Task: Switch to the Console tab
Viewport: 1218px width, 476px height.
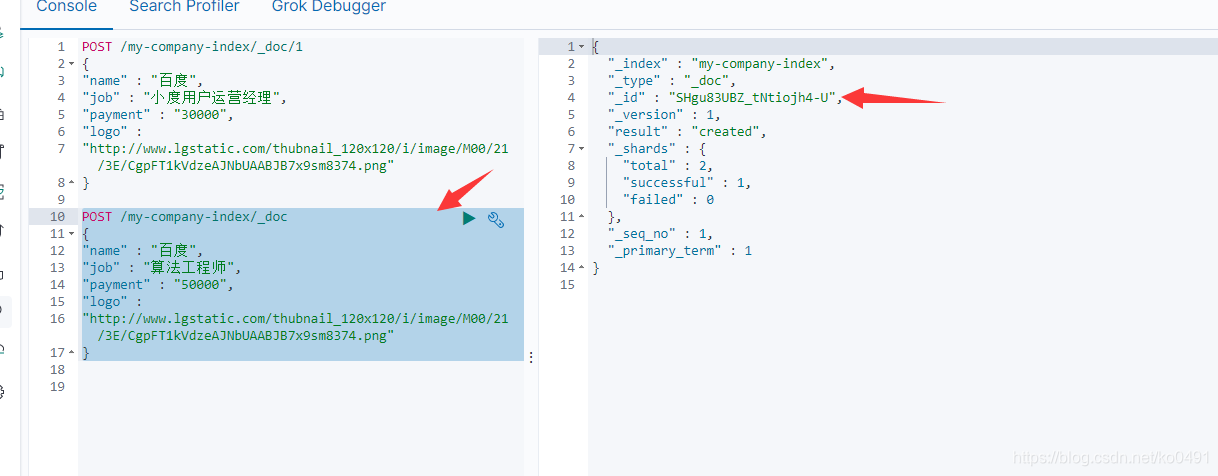Action: (67, 7)
